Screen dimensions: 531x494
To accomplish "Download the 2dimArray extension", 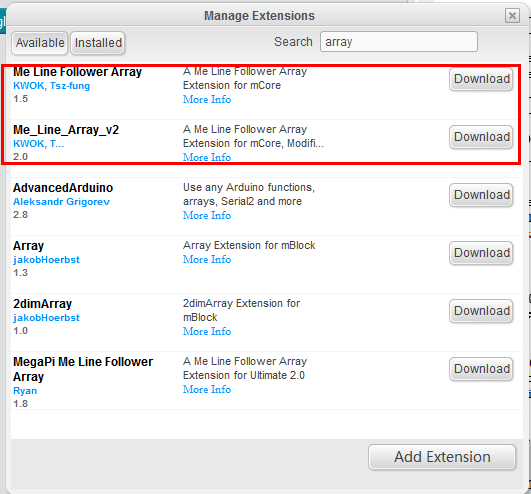I will tap(481, 311).
